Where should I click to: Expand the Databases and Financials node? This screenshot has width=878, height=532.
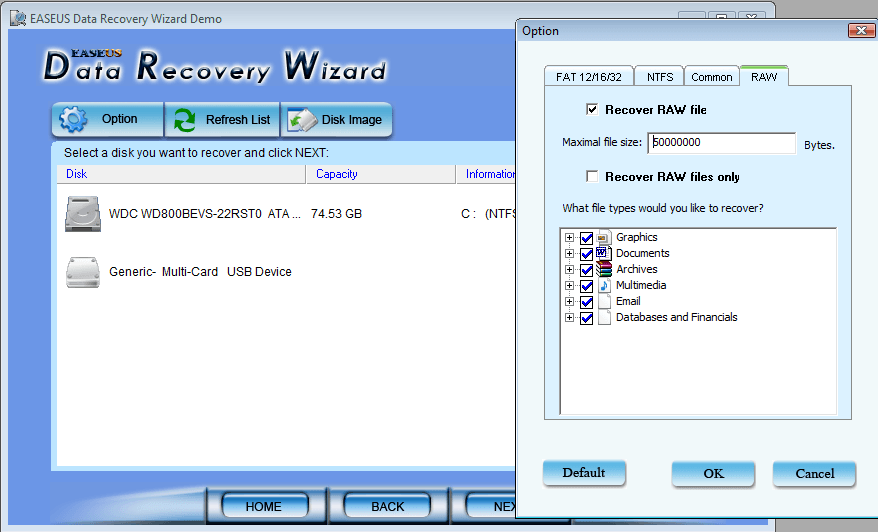(569, 318)
